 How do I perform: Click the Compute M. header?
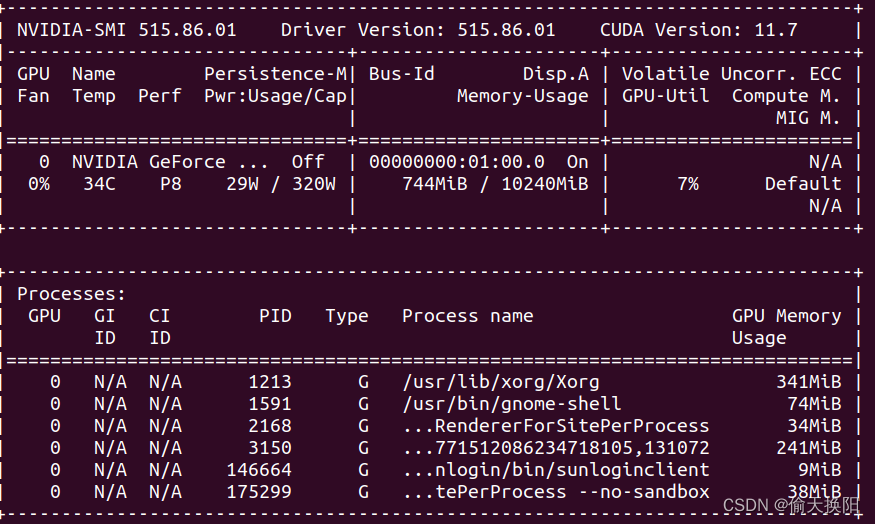tap(786, 96)
